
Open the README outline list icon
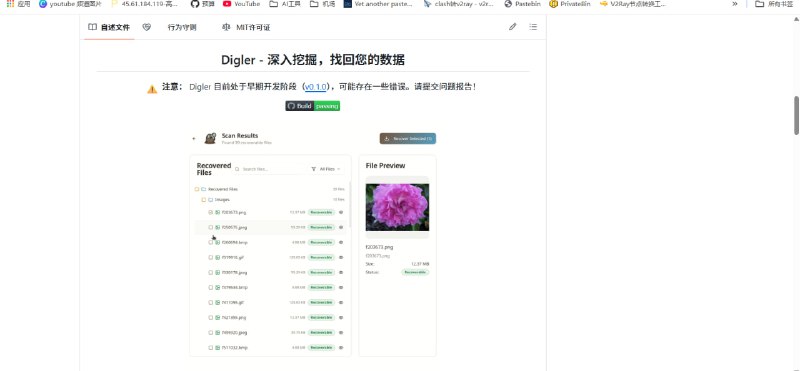[533, 27]
